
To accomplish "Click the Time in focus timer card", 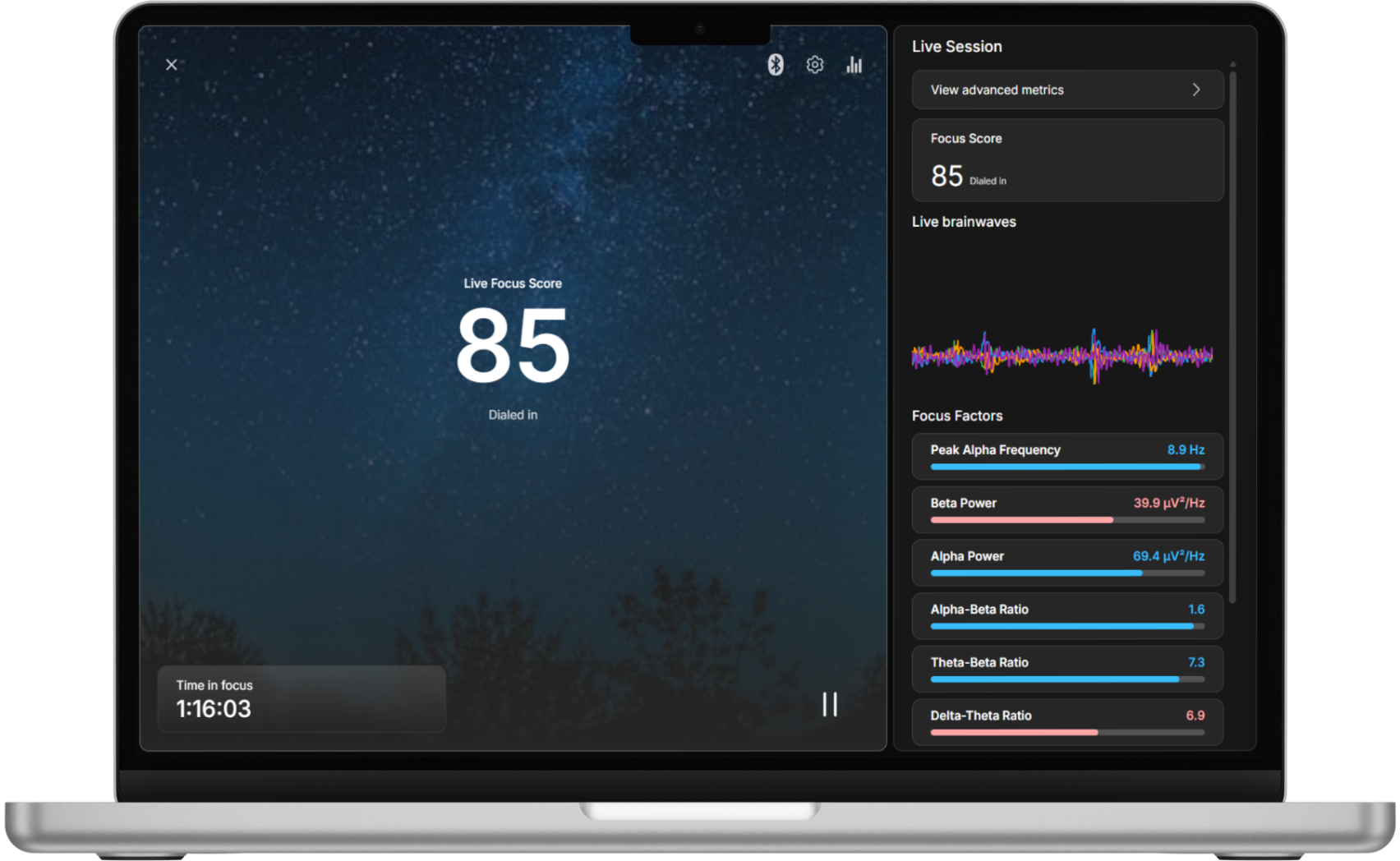I will click(x=301, y=698).
